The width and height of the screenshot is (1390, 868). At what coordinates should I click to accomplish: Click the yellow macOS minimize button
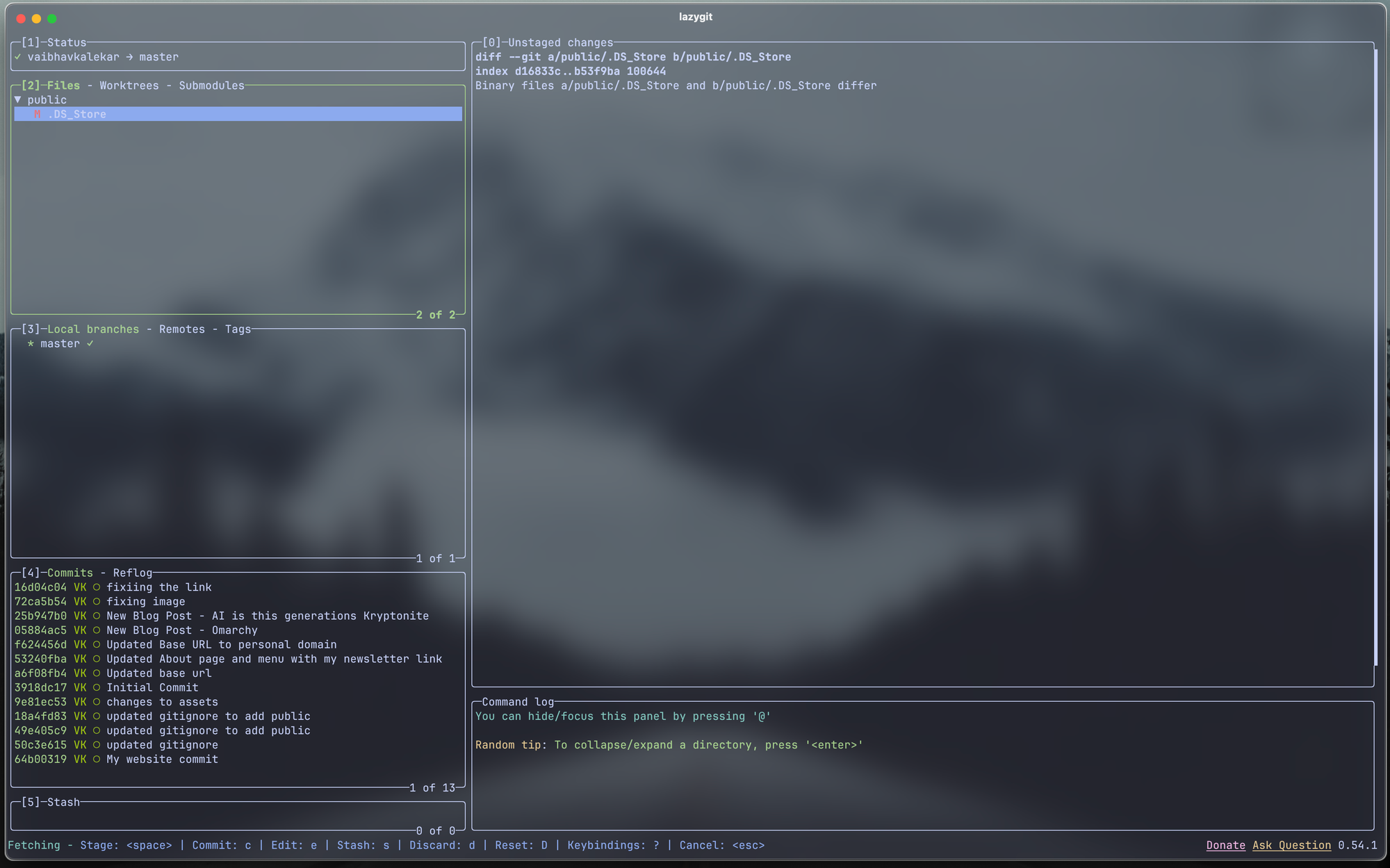tap(36, 19)
